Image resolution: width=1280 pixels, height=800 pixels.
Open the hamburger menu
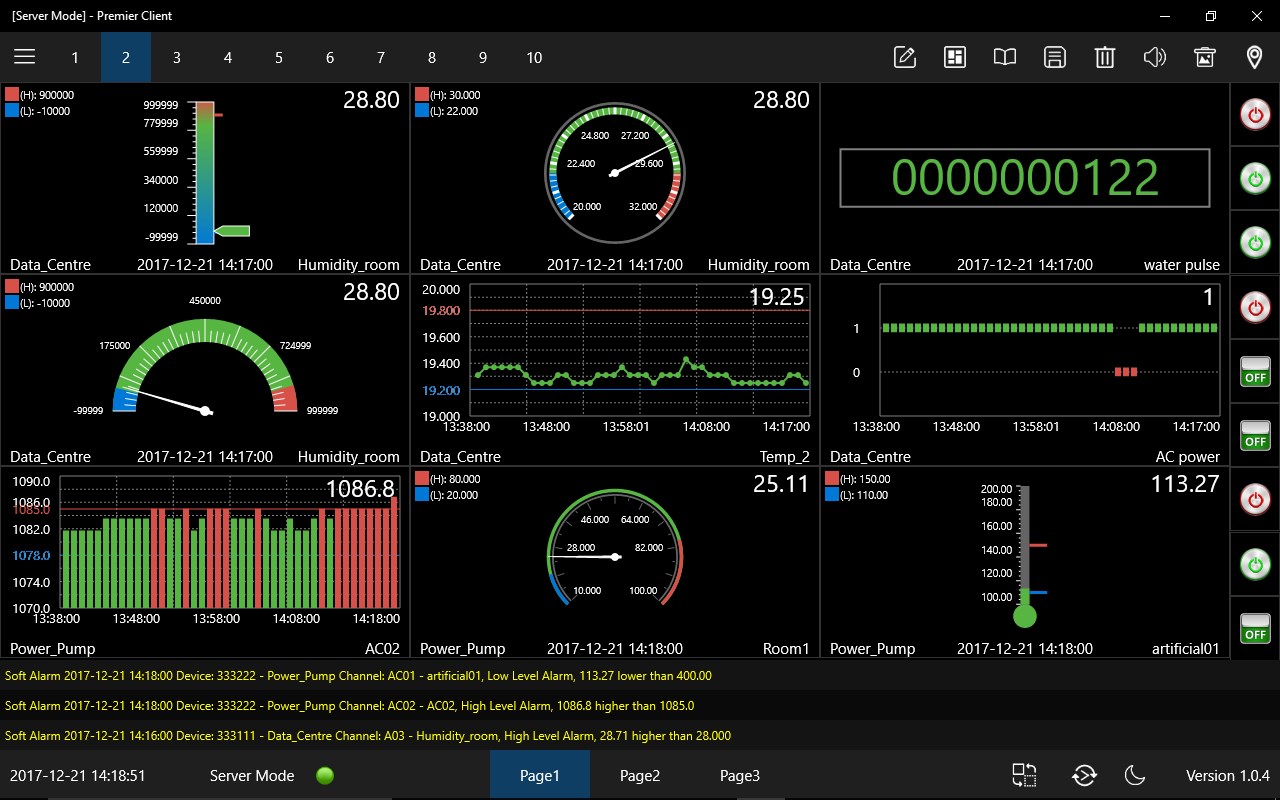click(x=24, y=57)
